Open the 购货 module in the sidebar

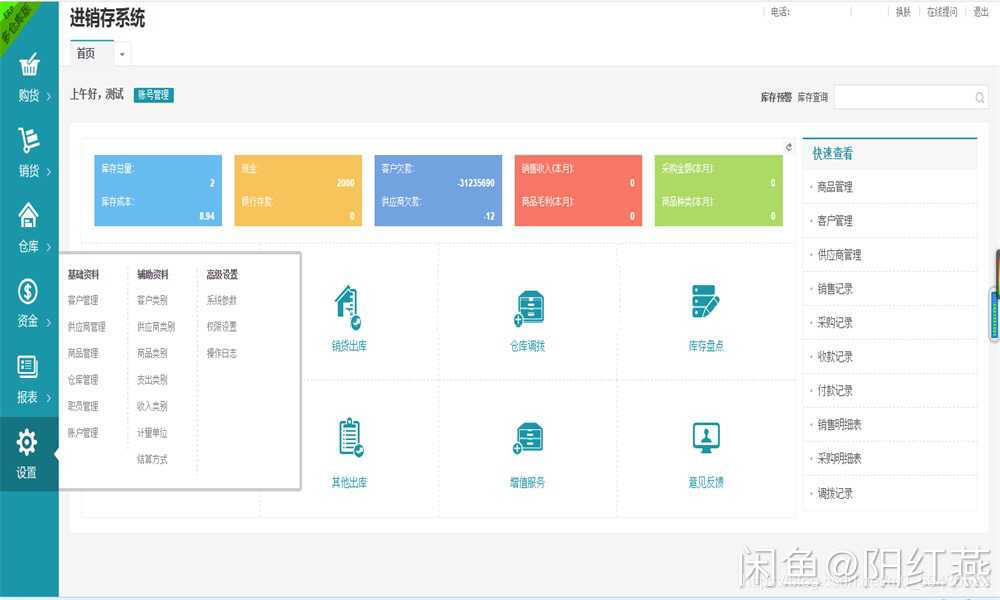click(29, 78)
